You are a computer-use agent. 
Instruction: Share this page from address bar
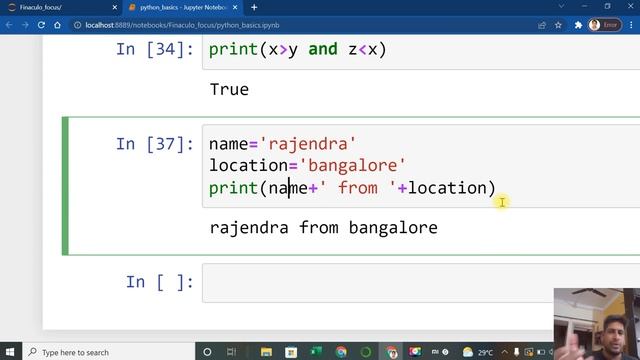[542, 25]
